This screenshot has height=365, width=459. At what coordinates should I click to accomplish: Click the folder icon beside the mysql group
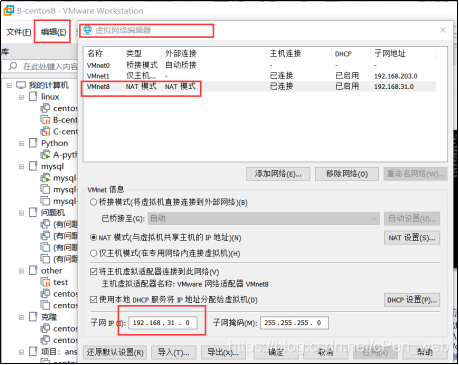33,166
